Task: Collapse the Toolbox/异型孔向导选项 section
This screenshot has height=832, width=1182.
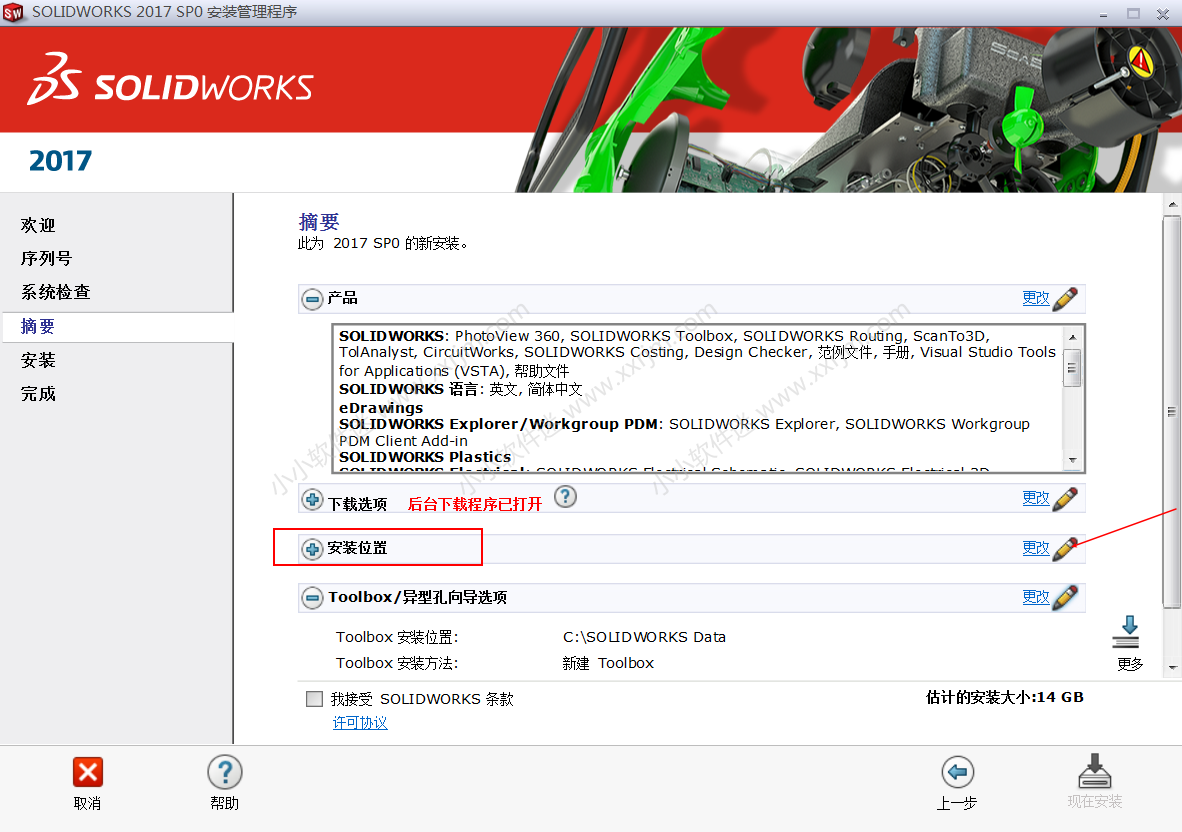Action: tap(313, 598)
